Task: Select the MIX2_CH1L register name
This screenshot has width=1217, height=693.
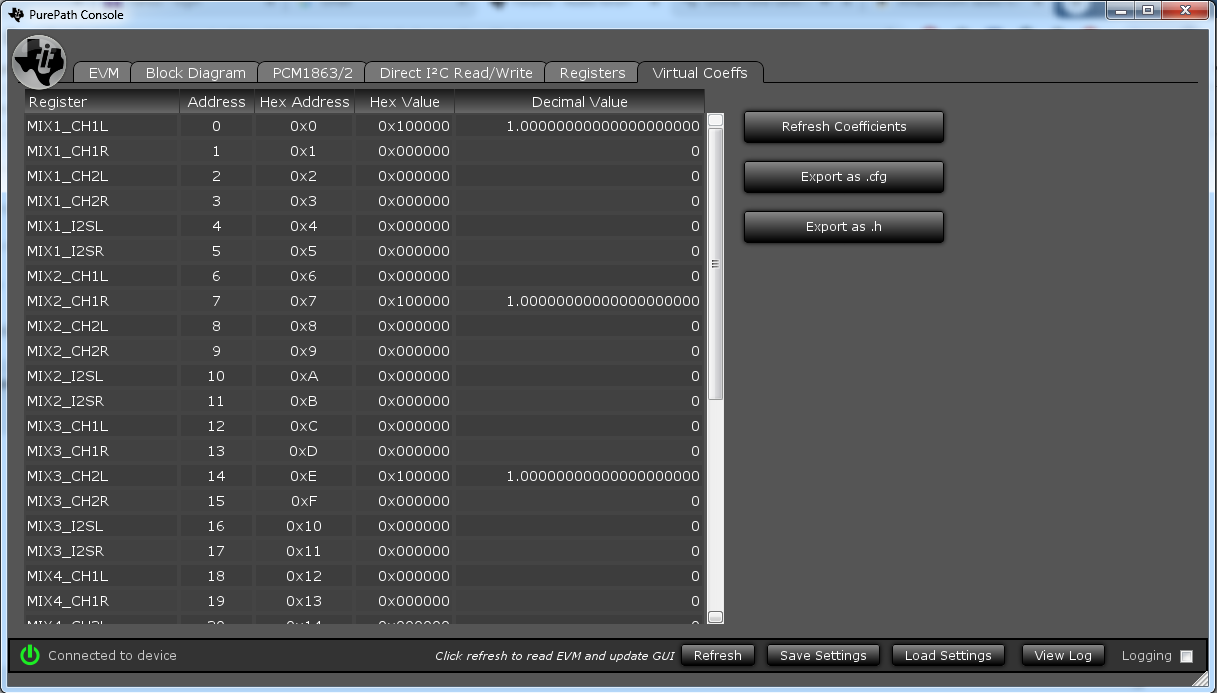Action: pyautogui.click(x=68, y=276)
